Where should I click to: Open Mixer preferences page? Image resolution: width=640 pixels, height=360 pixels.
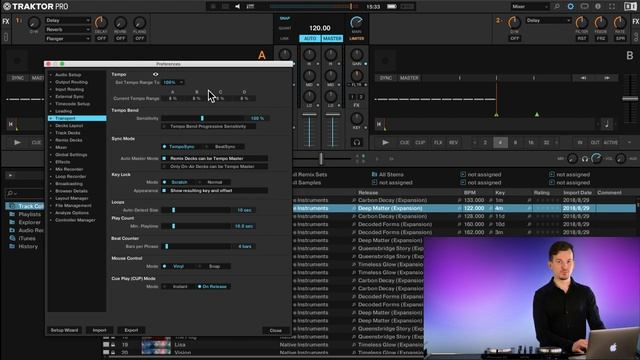[61, 147]
